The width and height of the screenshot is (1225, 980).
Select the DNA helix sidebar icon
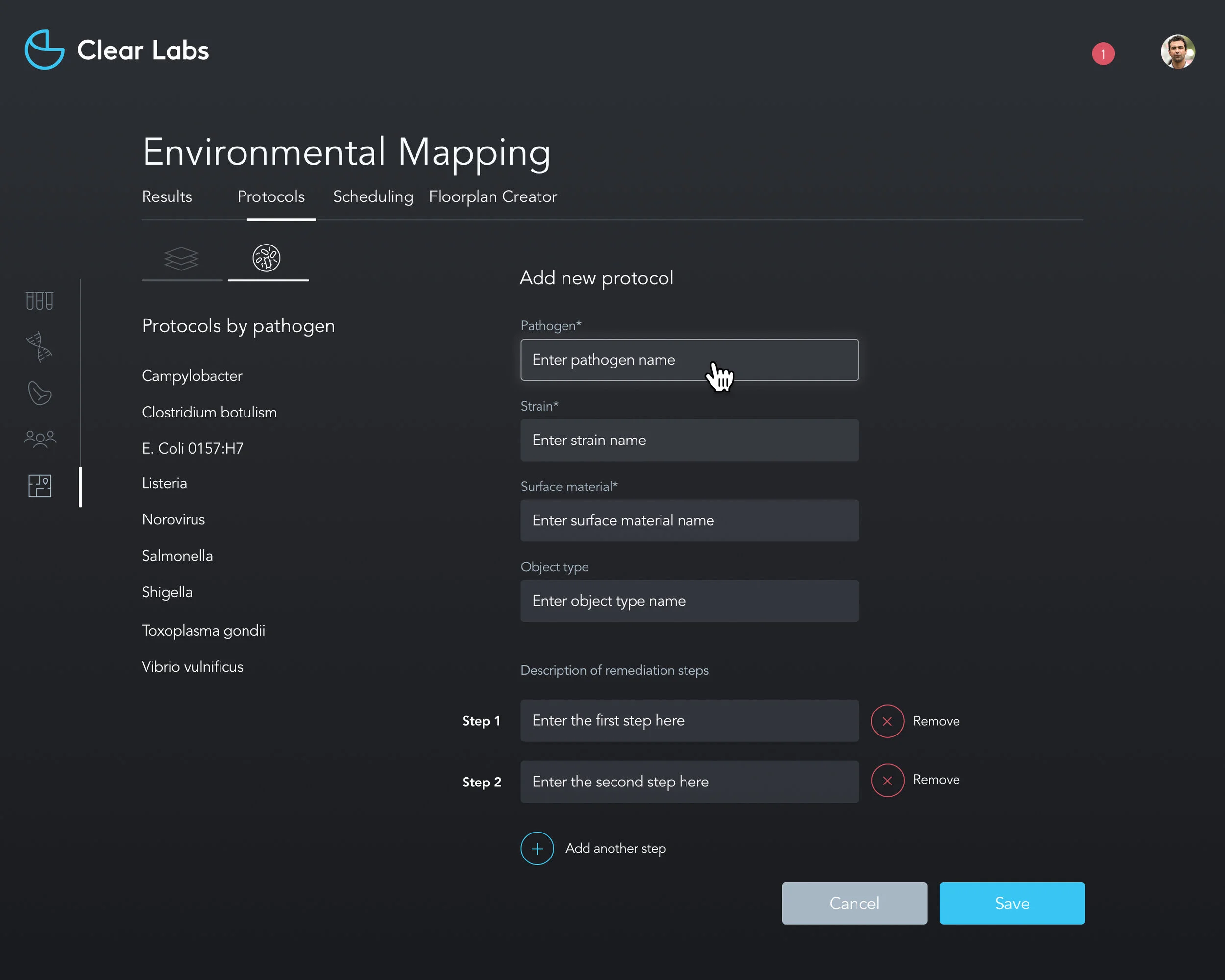[x=39, y=346]
